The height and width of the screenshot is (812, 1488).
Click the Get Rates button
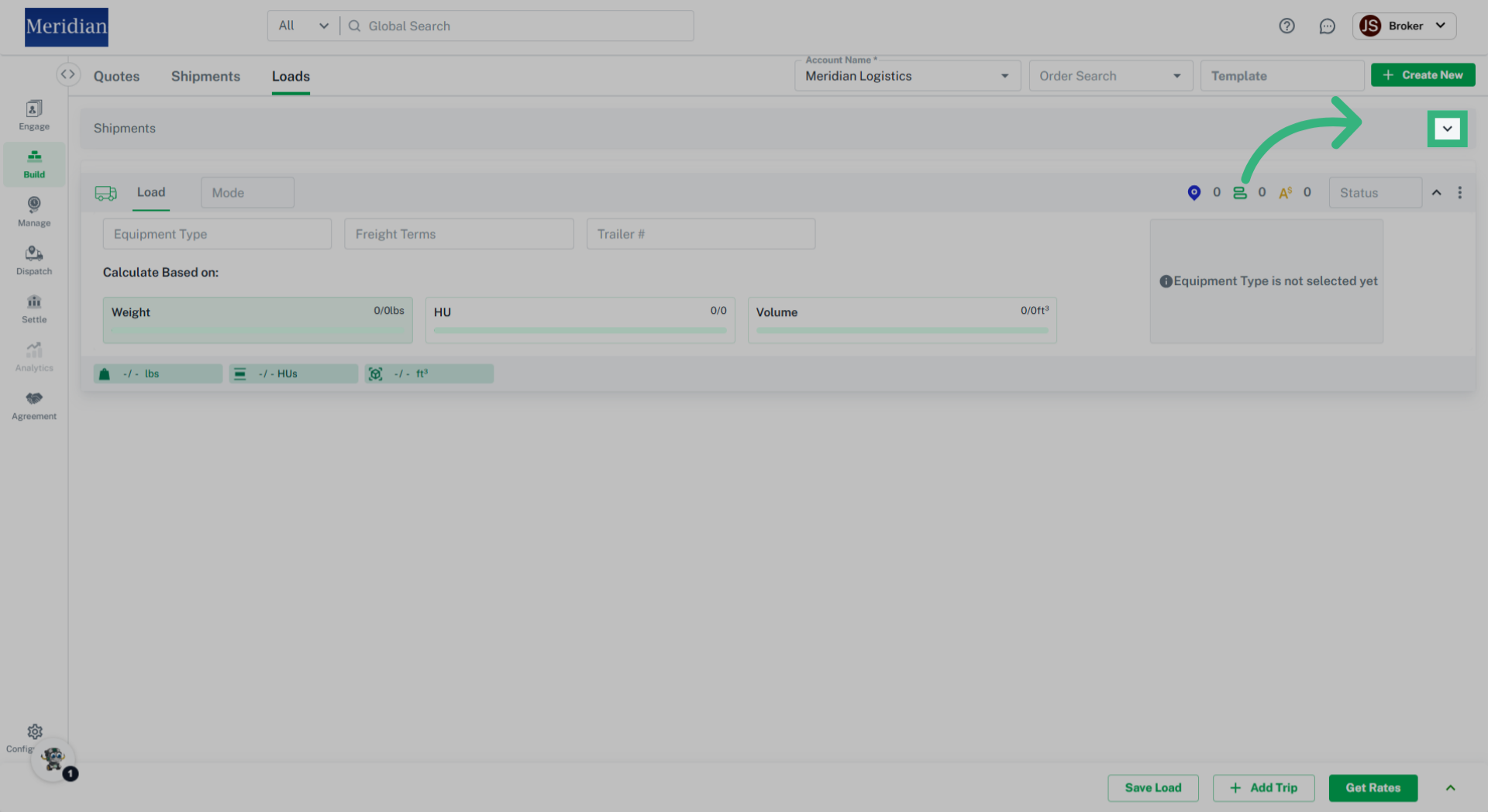point(1373,787)
